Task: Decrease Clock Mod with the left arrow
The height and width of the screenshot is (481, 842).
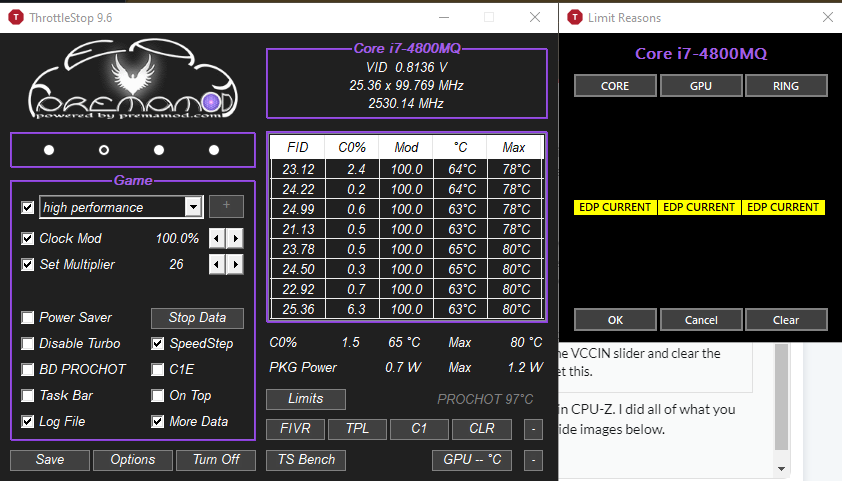Action: (216, 238)
